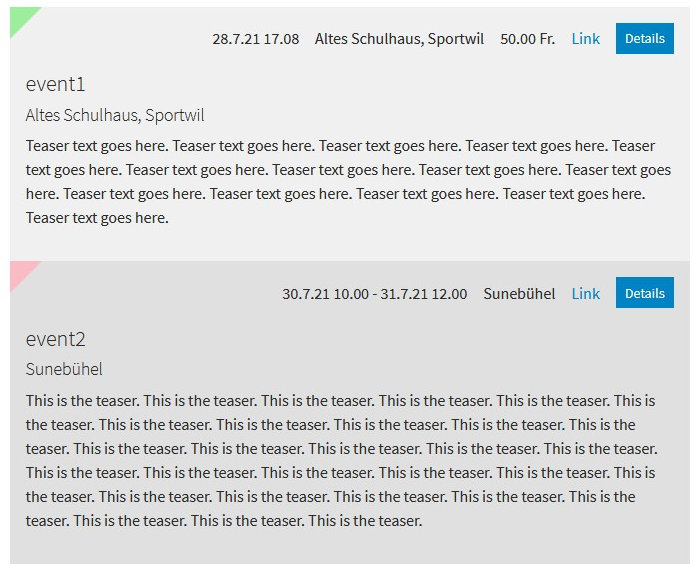Click the Sunebühel subtitle under event2
The image size is (697, 571).
tap(64, 369)
